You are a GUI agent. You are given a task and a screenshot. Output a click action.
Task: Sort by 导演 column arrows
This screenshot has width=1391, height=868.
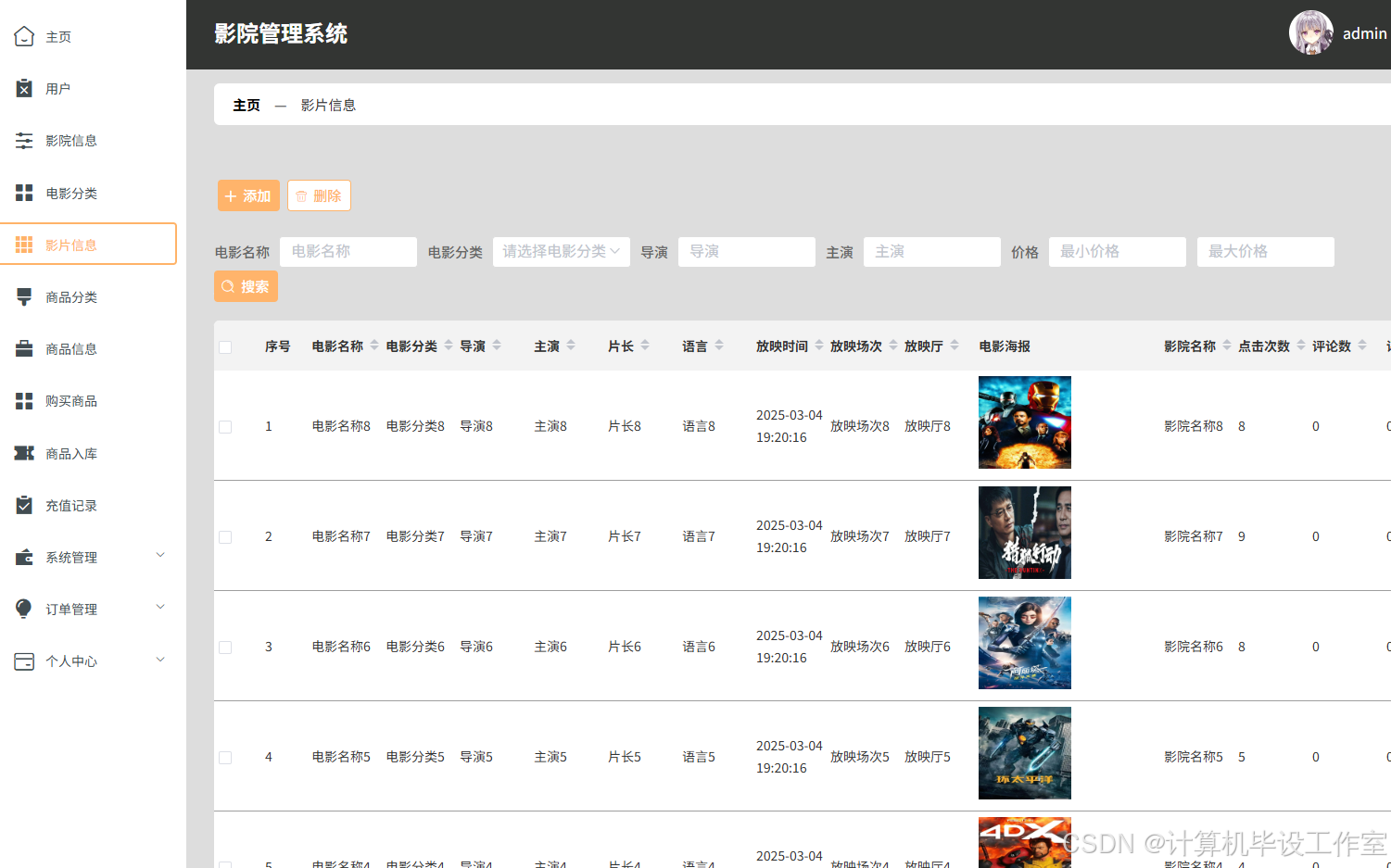tap(497, 346)
